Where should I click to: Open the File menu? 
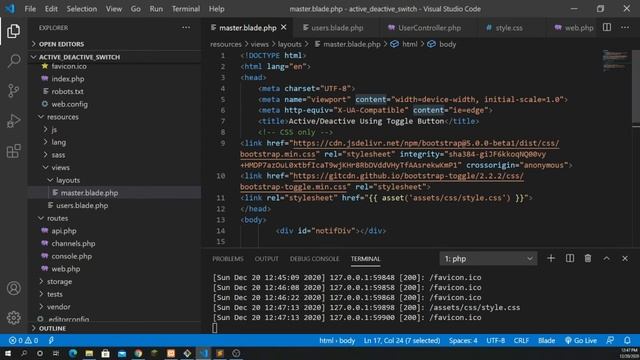(30, 9)
